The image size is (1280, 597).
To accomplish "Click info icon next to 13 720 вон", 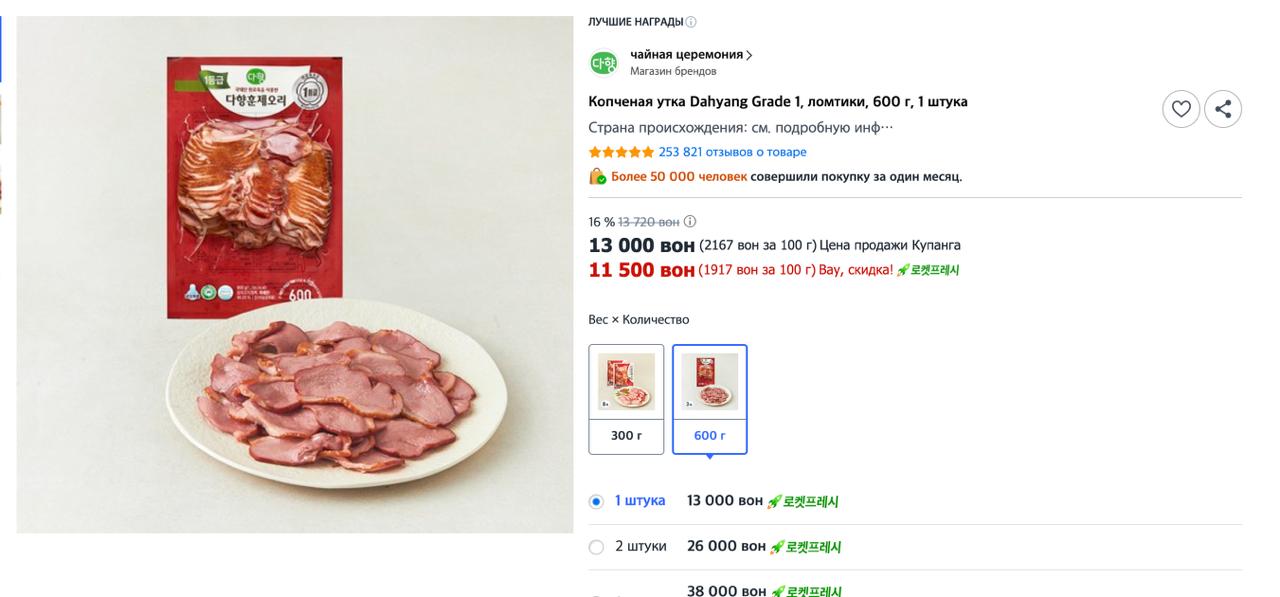I will [x=690, y=222].
